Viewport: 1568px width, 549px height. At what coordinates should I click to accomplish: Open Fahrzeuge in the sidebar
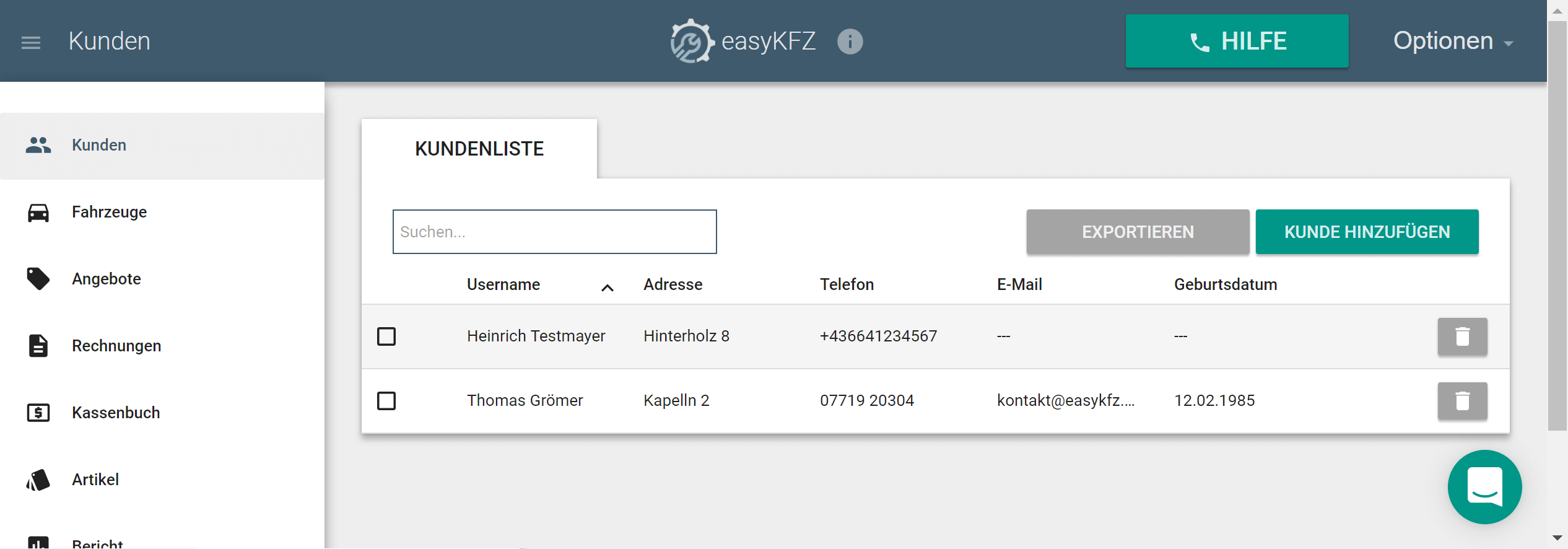pos(162,213)
